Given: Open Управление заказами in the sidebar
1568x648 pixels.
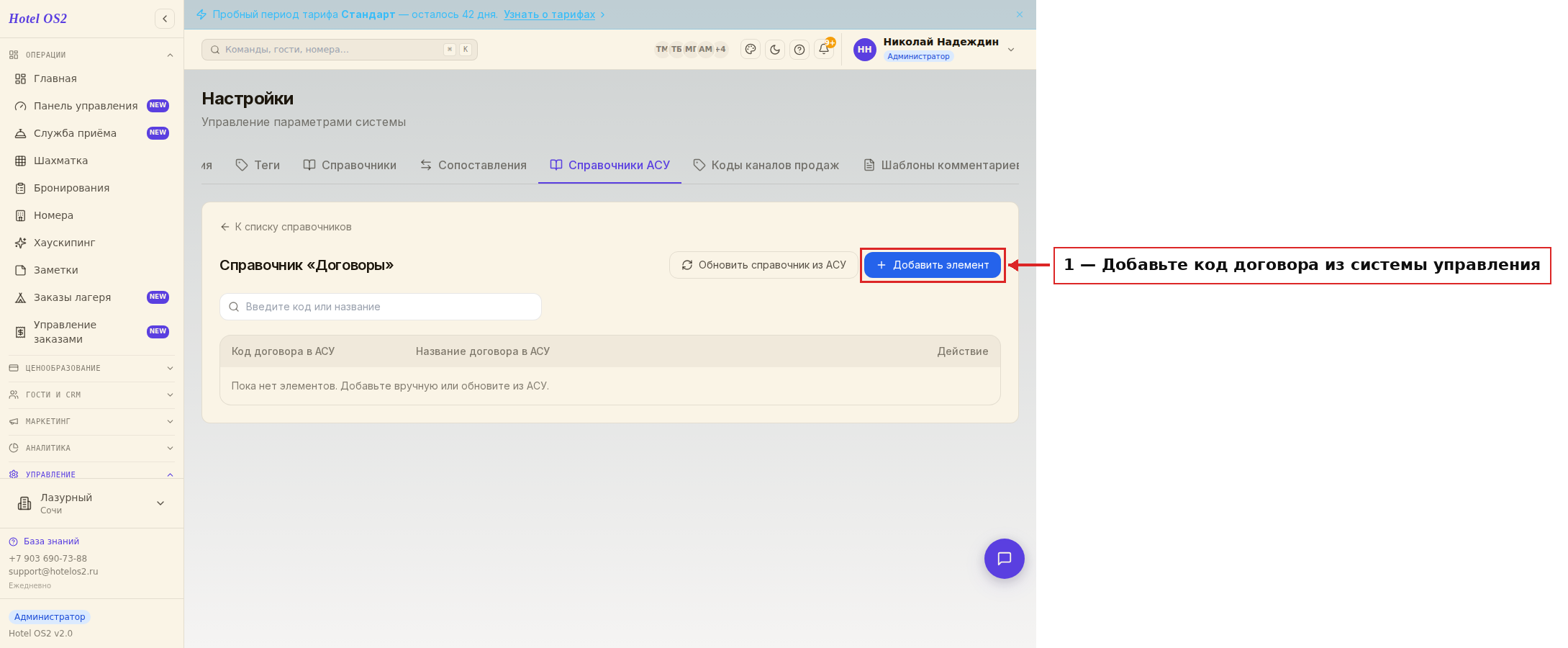Looking at the screenshot, I should point(91,332).
